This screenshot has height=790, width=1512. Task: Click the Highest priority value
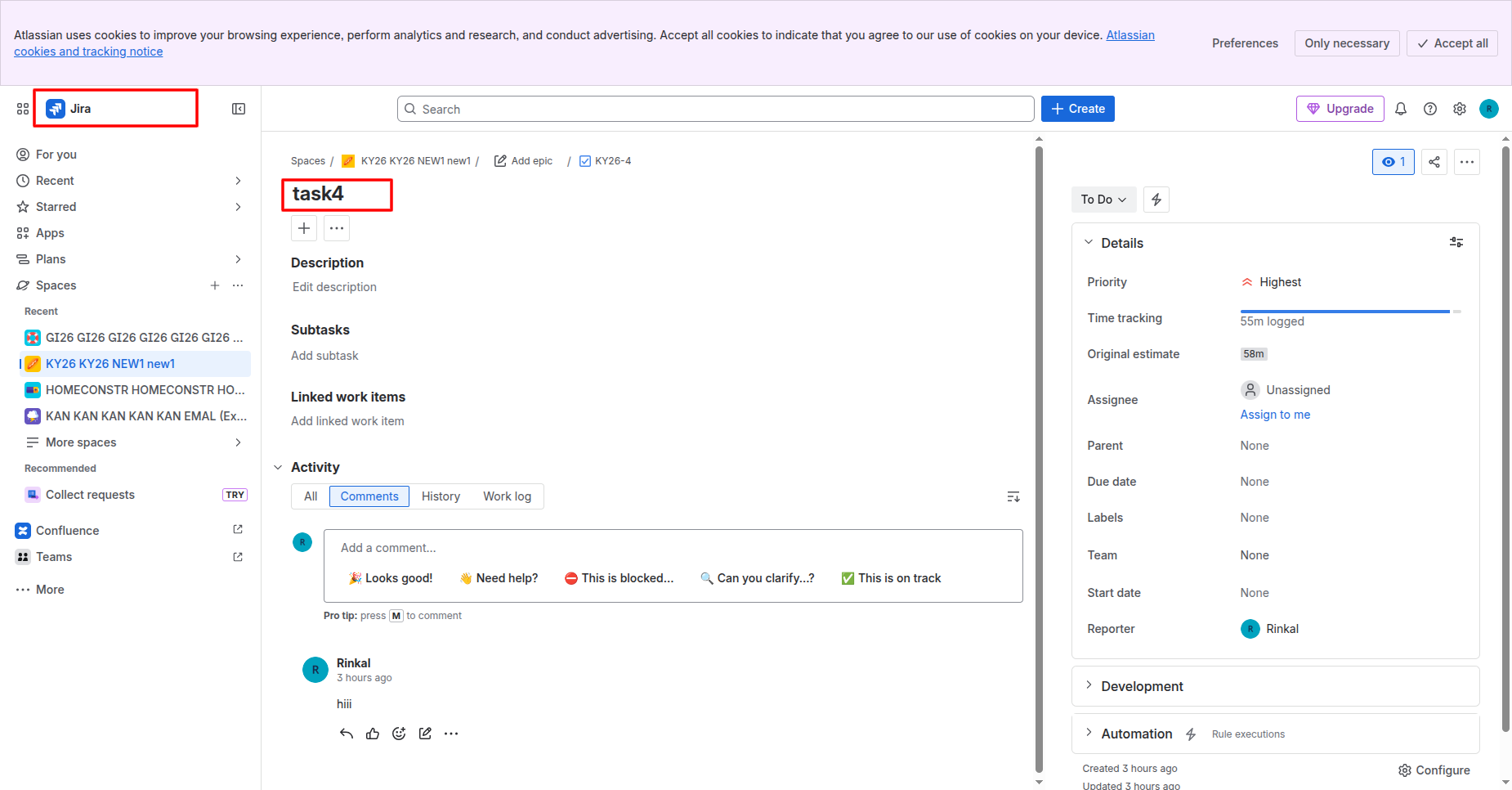click(1271, 282)
